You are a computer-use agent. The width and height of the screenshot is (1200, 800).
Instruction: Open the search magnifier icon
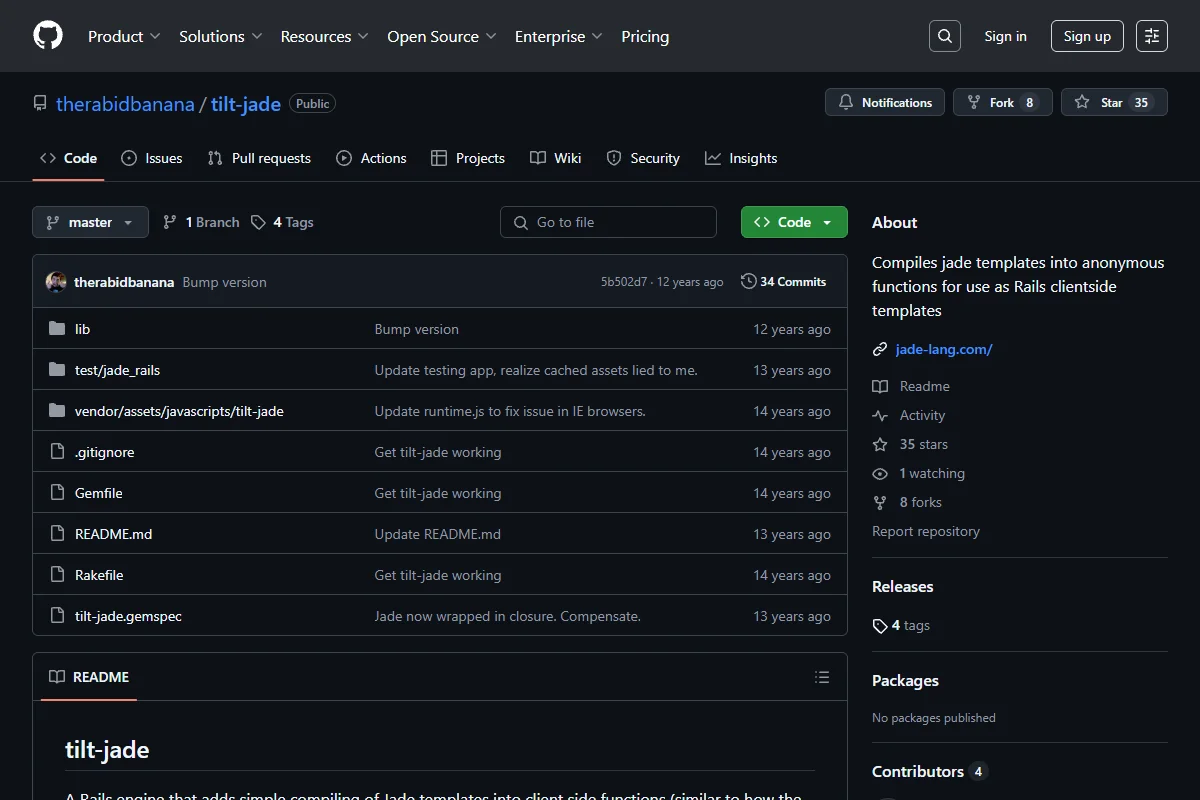945,36
